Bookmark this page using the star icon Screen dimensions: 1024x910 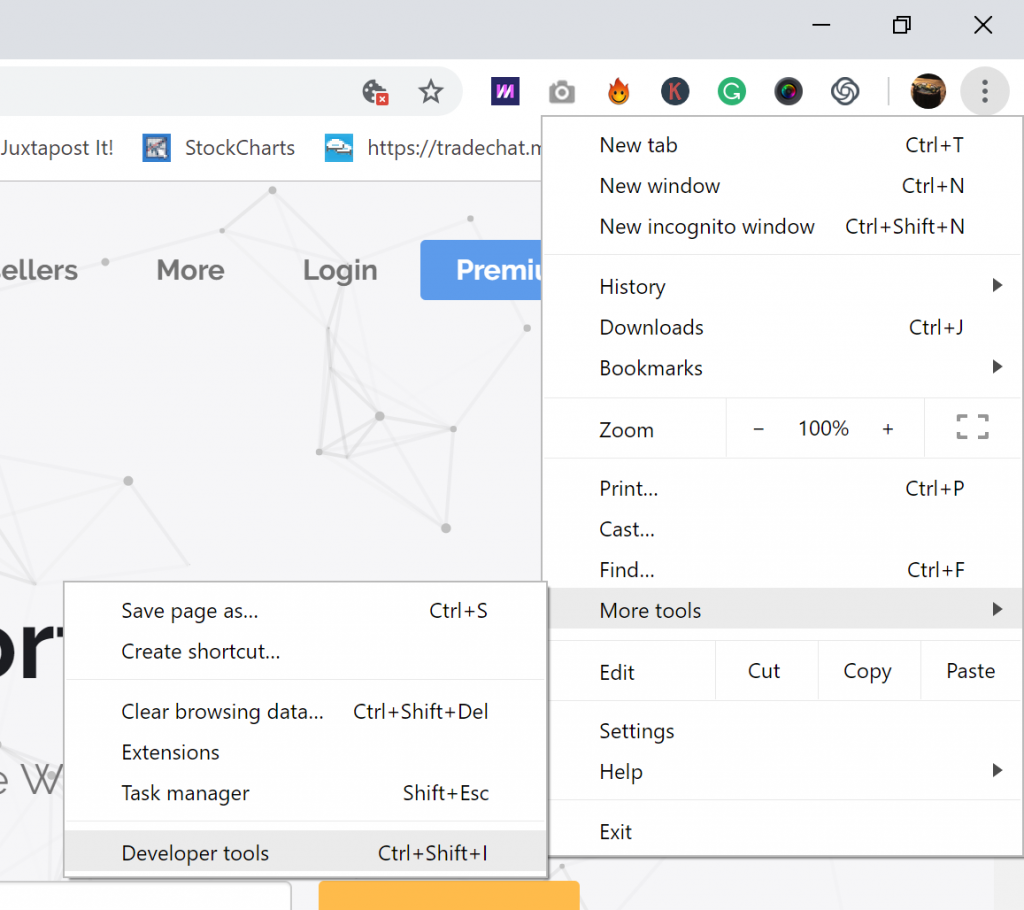point(431,91)
